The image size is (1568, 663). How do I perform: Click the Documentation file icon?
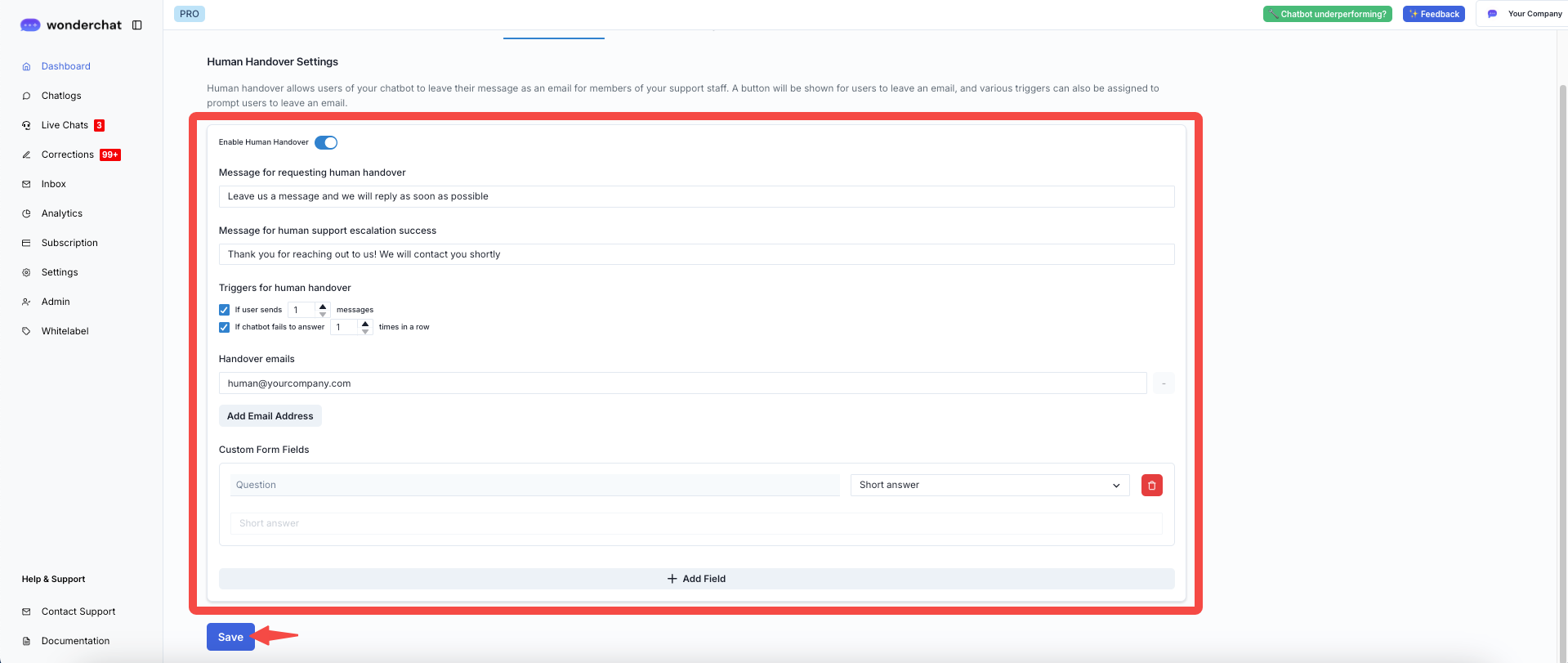26,641
